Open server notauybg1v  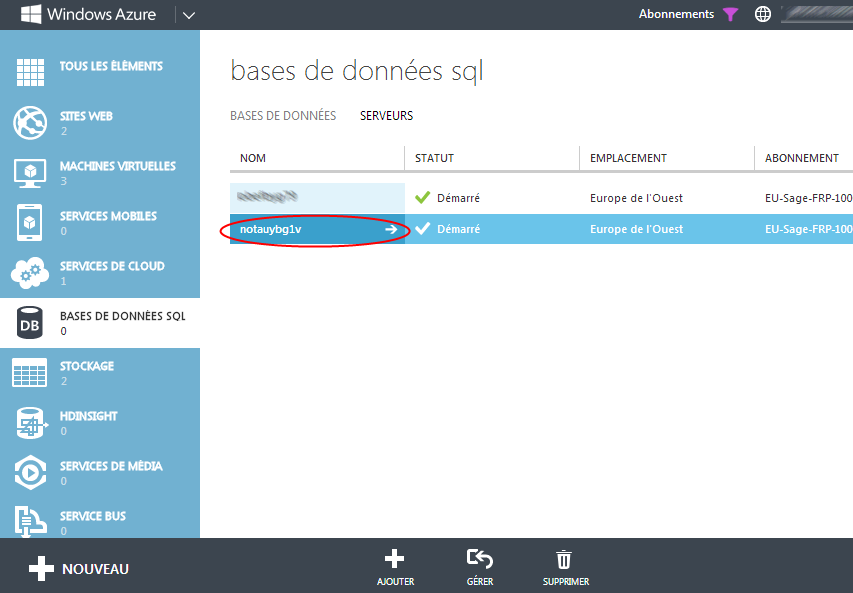point(270,229)
